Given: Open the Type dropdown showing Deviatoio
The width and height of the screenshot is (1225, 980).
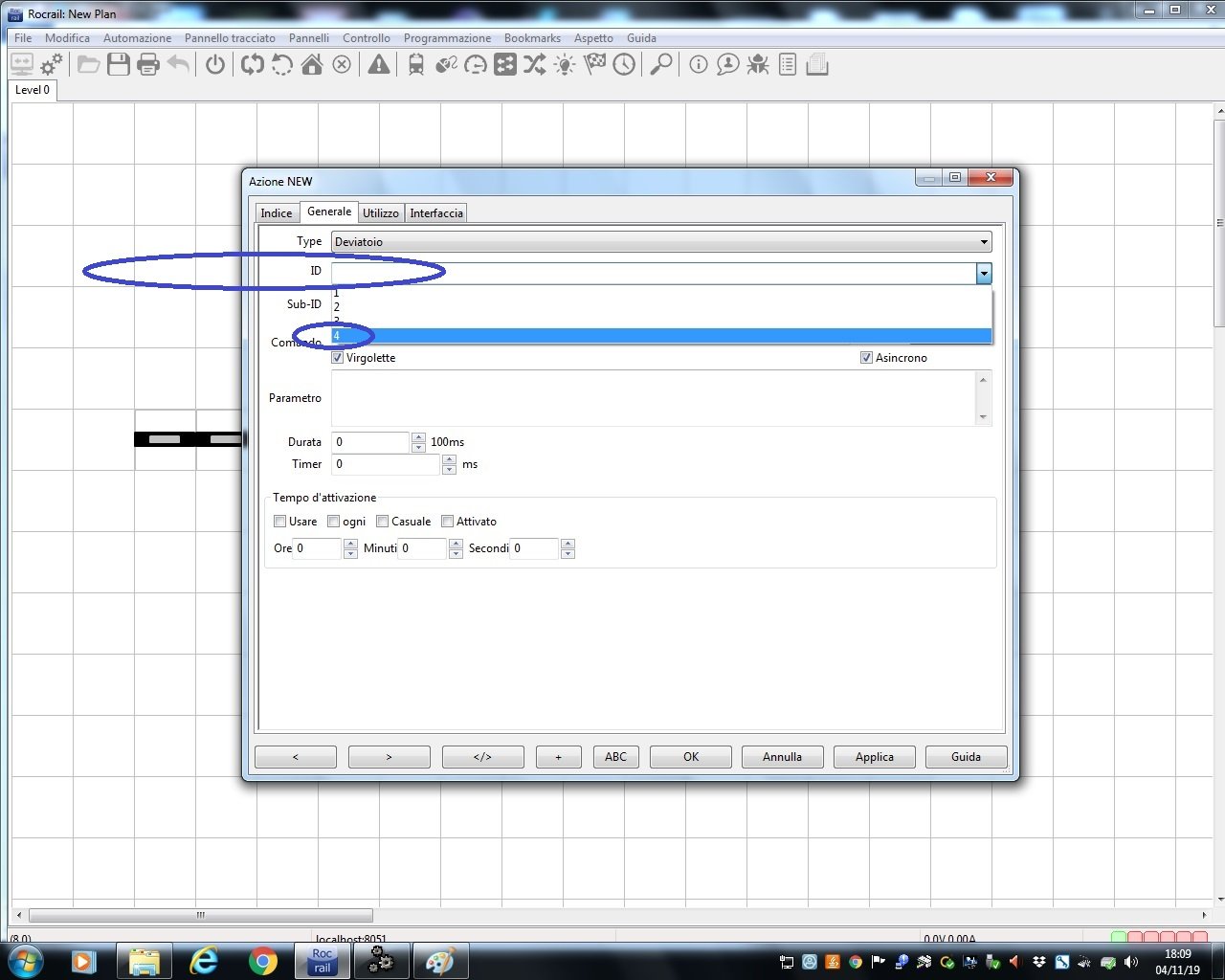Looking at the screenshot, I should 660,242.
